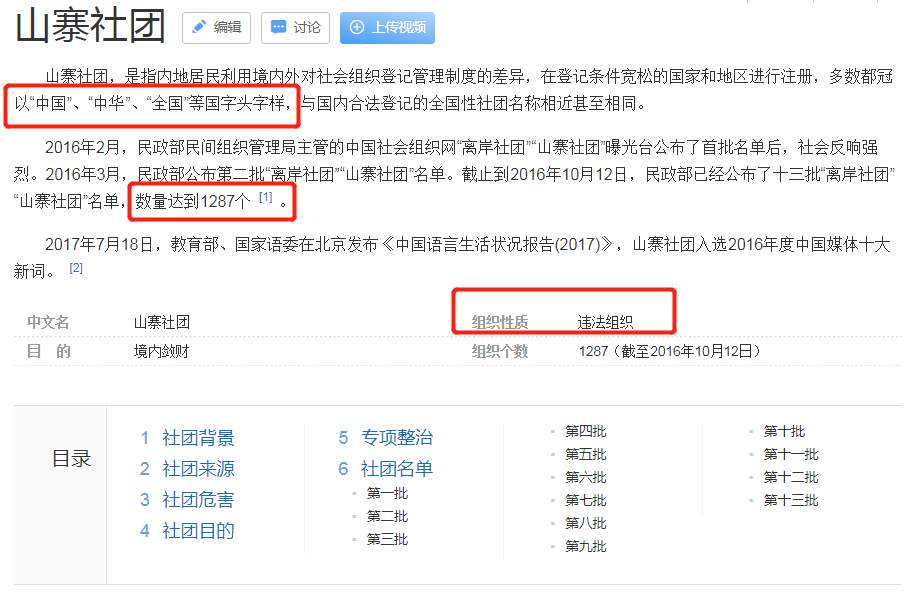Jump to 1 社团背景 section
This screenshot has width=913, height=601.
point(187,437)
